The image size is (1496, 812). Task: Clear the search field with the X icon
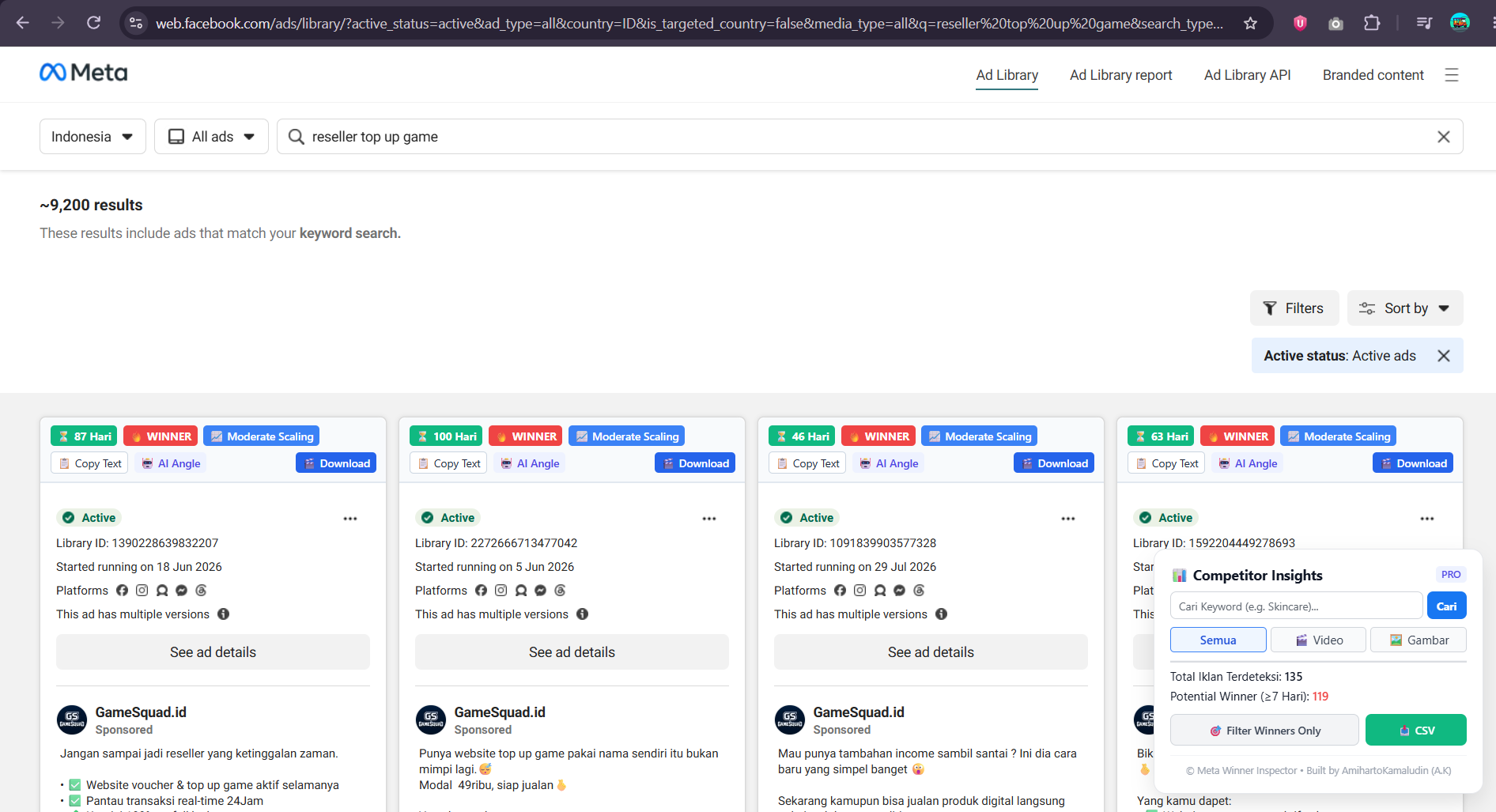click(x=1443, y=137)
